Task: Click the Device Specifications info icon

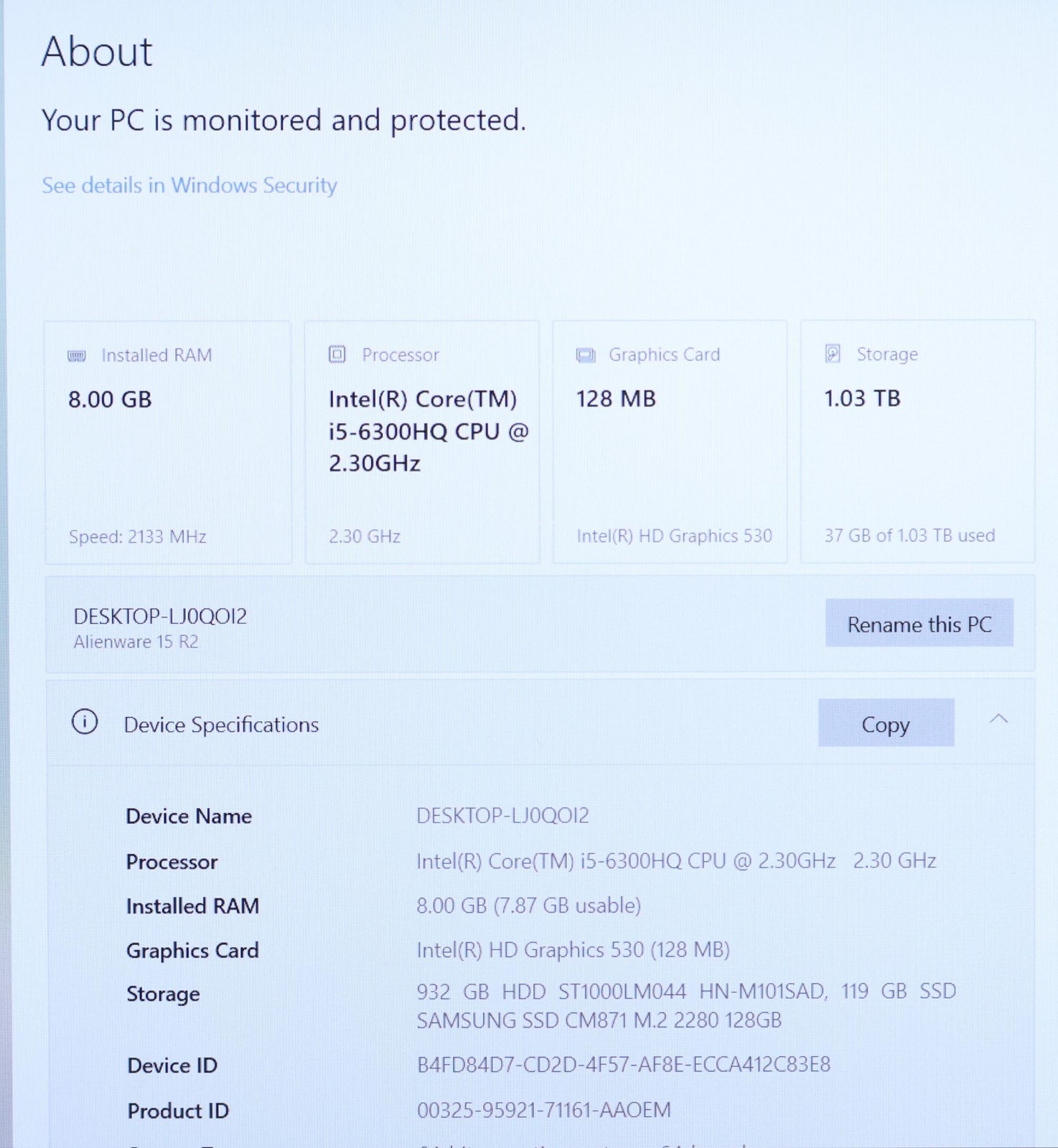Action: 85,722
